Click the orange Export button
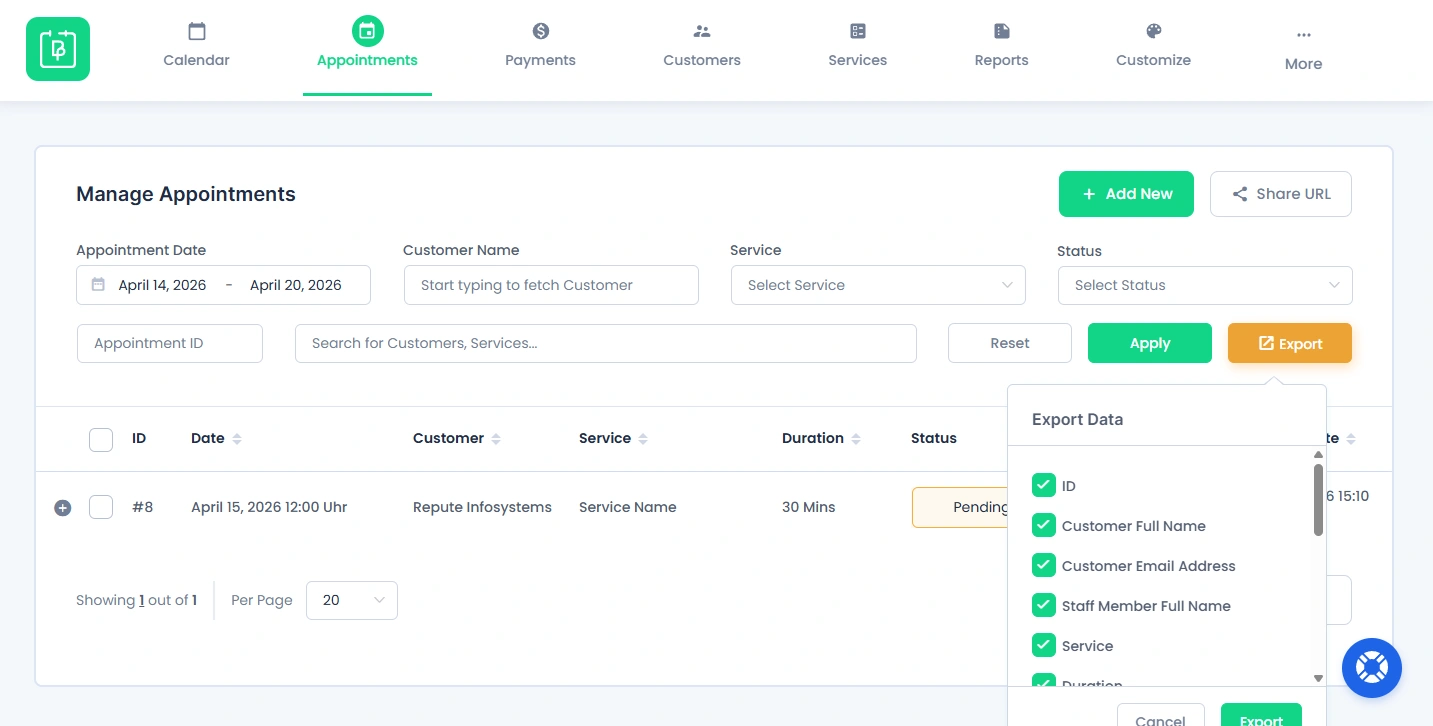 coord(1290,343)
